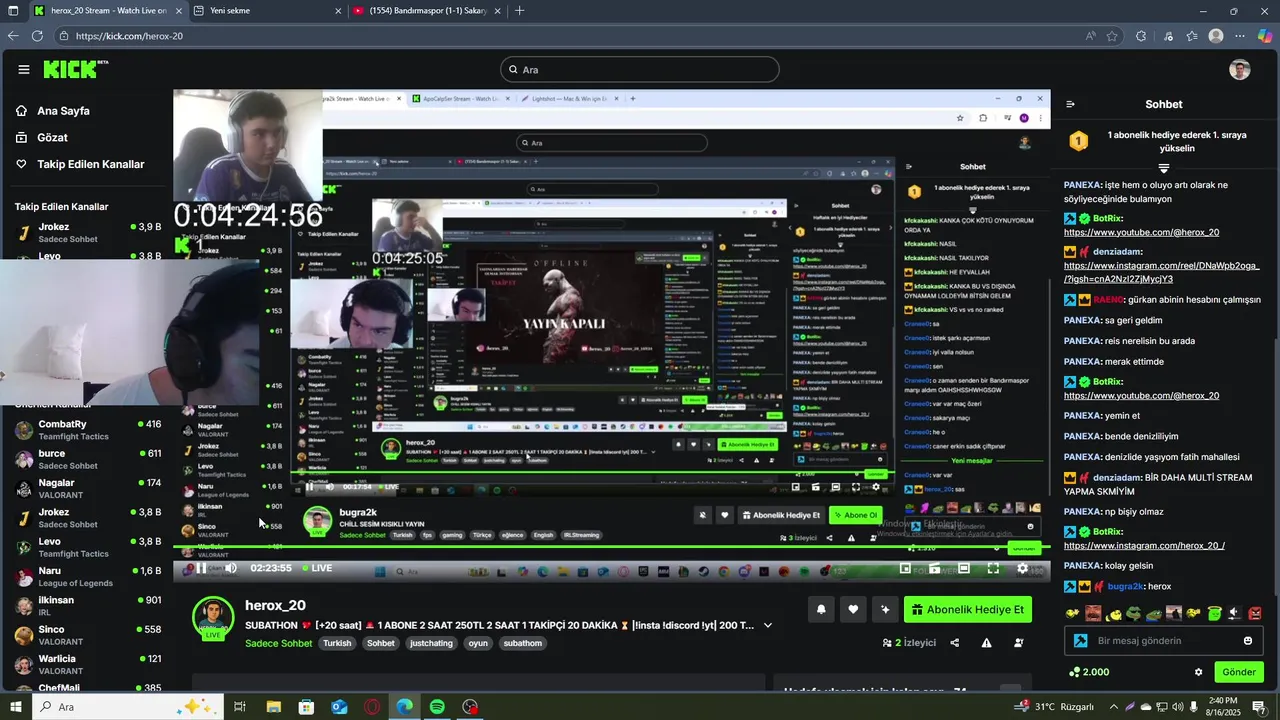Open Nagalar channel in the sidebar

pos(86,488)
